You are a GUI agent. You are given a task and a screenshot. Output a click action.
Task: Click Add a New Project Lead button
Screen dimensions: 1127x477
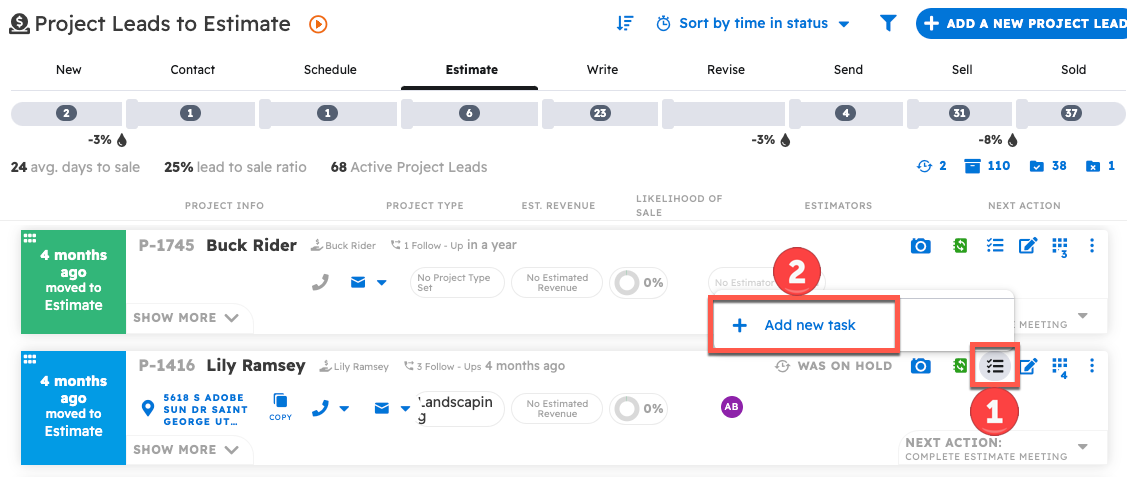click(1022, 23)
